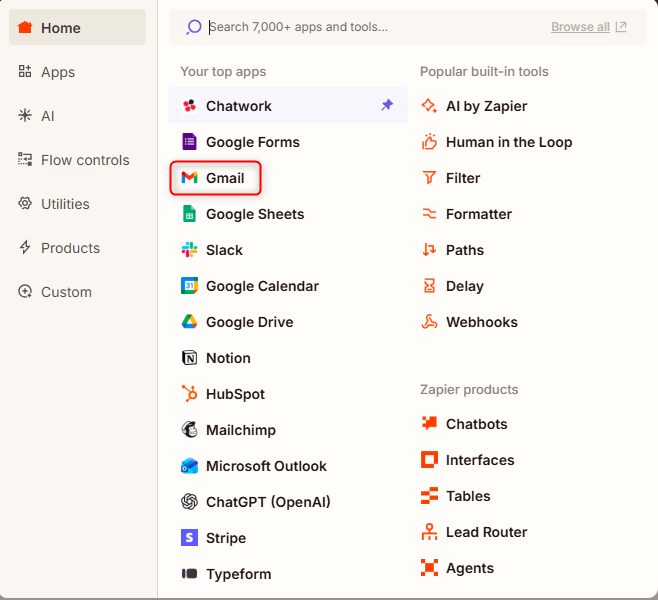Image resolution: width=658 pixels, height=600 pixels.
Task: Choose the Slack app icon
Action: 189,250
